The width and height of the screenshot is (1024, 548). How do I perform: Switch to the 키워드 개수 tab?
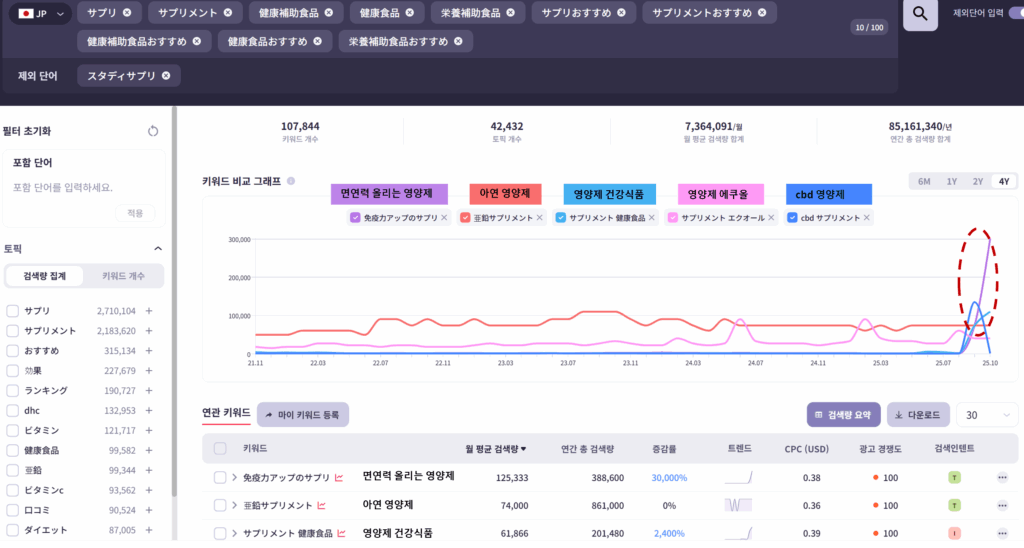pos(123,276)
